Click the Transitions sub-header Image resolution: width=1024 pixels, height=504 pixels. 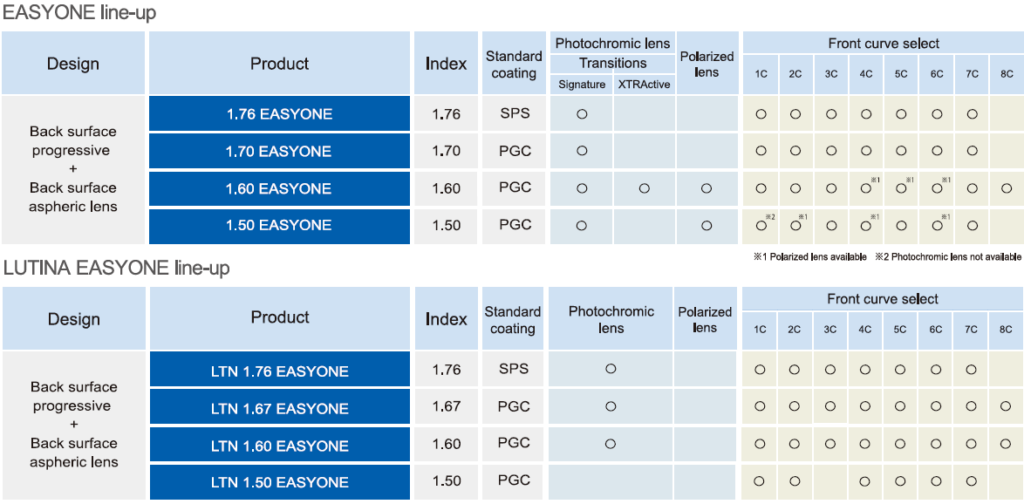point(613,63)
